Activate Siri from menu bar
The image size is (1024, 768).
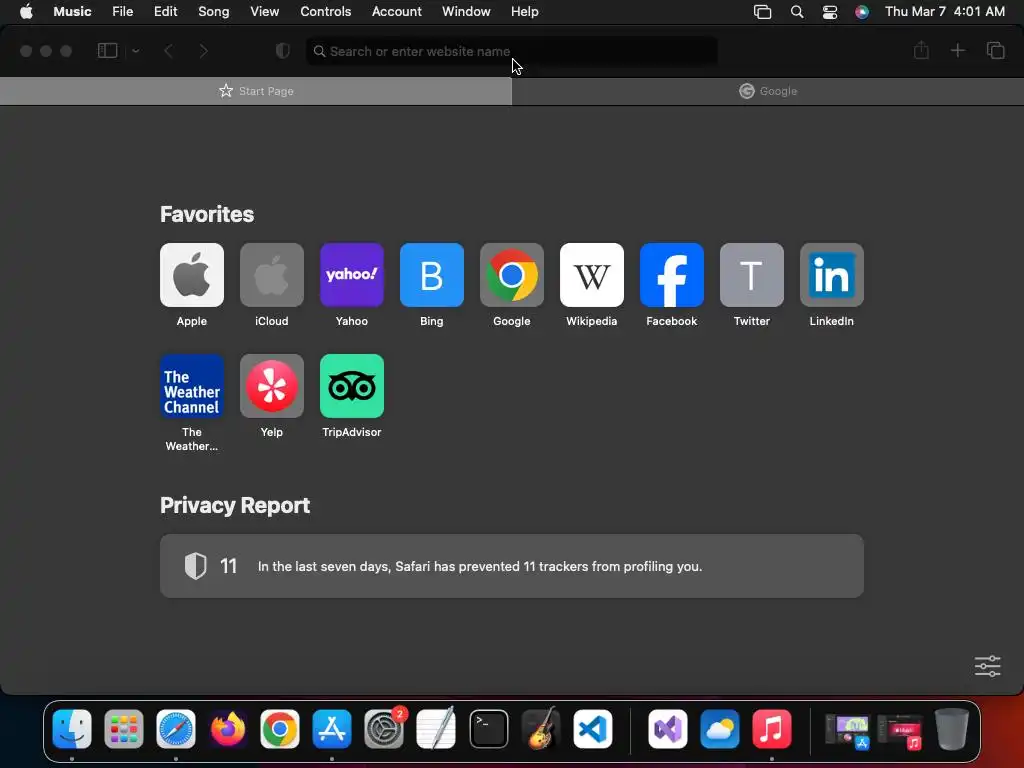pos(862,12)
